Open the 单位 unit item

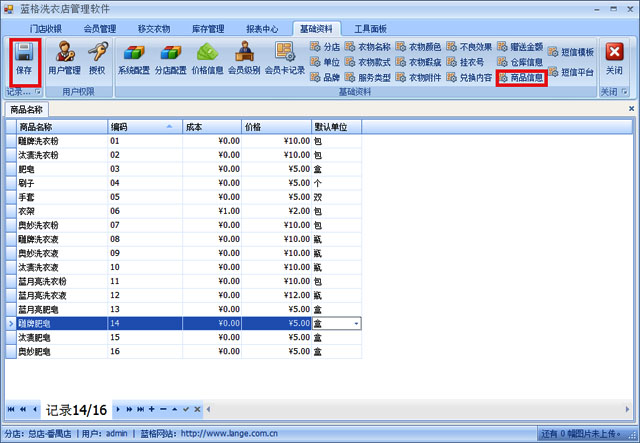click(x=325, y=62)
